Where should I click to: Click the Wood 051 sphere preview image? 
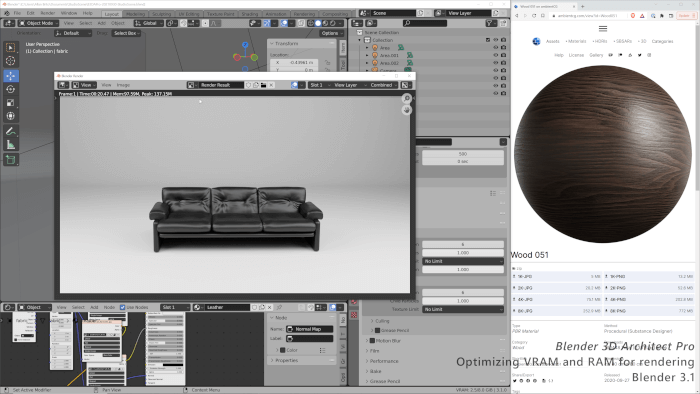[x=603, y=154]
